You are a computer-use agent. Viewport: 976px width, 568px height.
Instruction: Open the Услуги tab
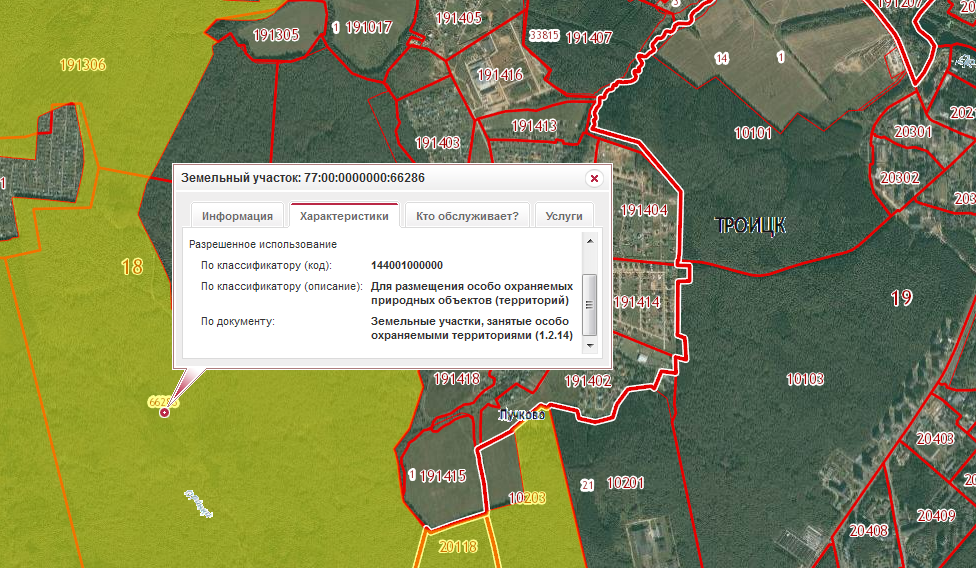564,216
